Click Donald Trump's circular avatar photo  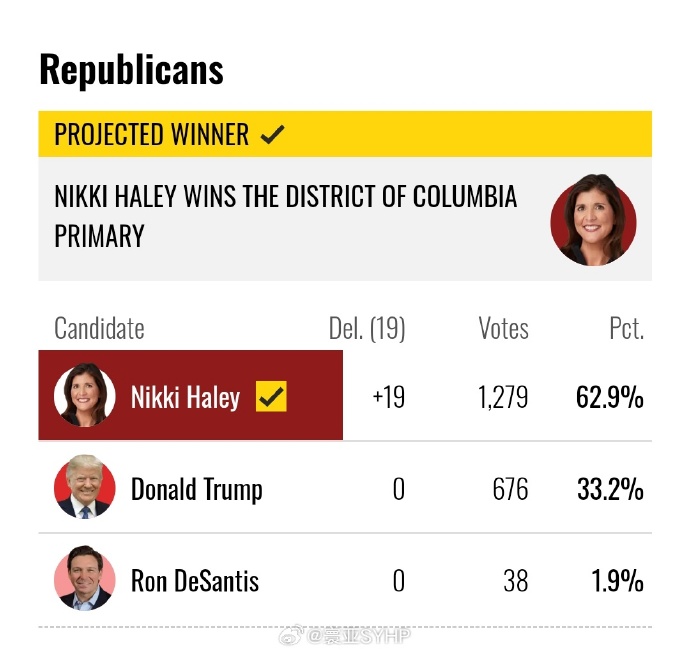(84, 487)
